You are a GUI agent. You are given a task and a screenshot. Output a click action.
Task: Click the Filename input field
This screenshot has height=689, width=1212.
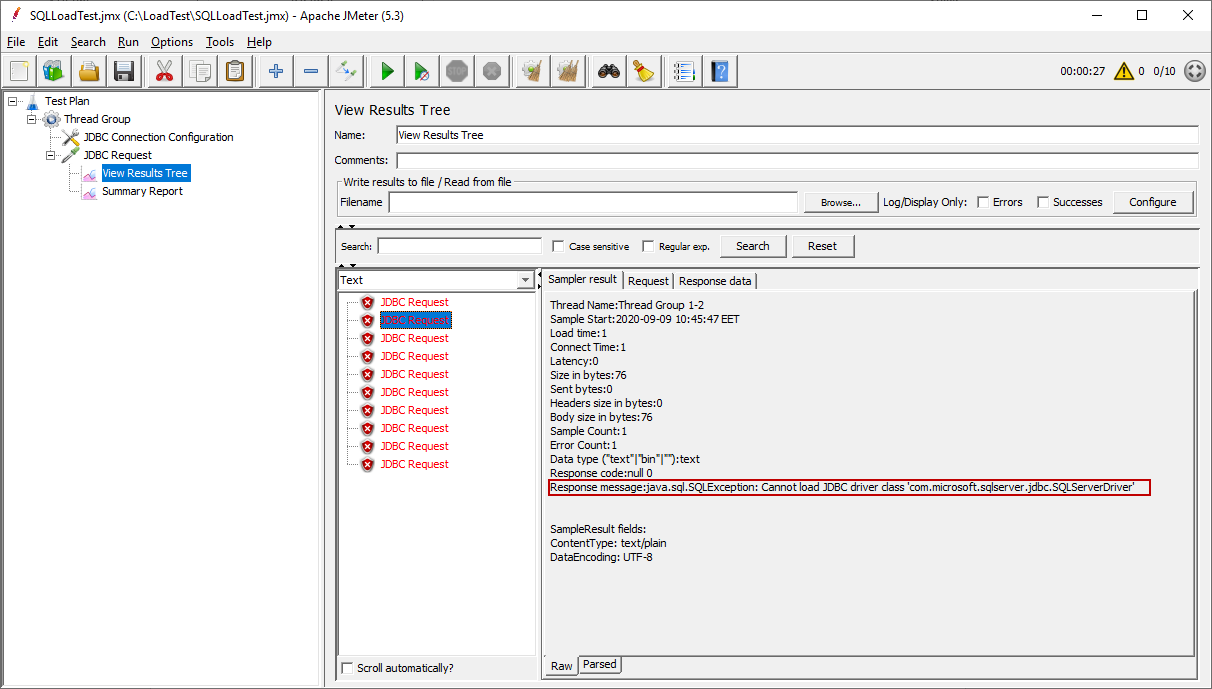[x=592, y=202]
